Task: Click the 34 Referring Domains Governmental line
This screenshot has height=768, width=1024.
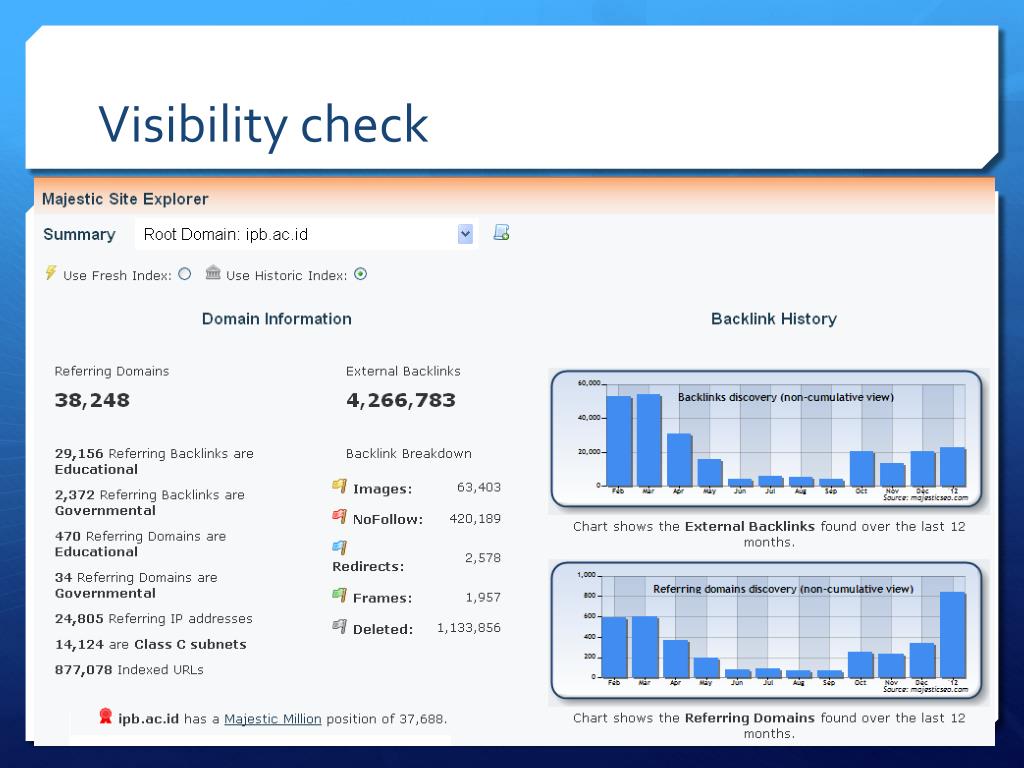Action: [136, 585]
